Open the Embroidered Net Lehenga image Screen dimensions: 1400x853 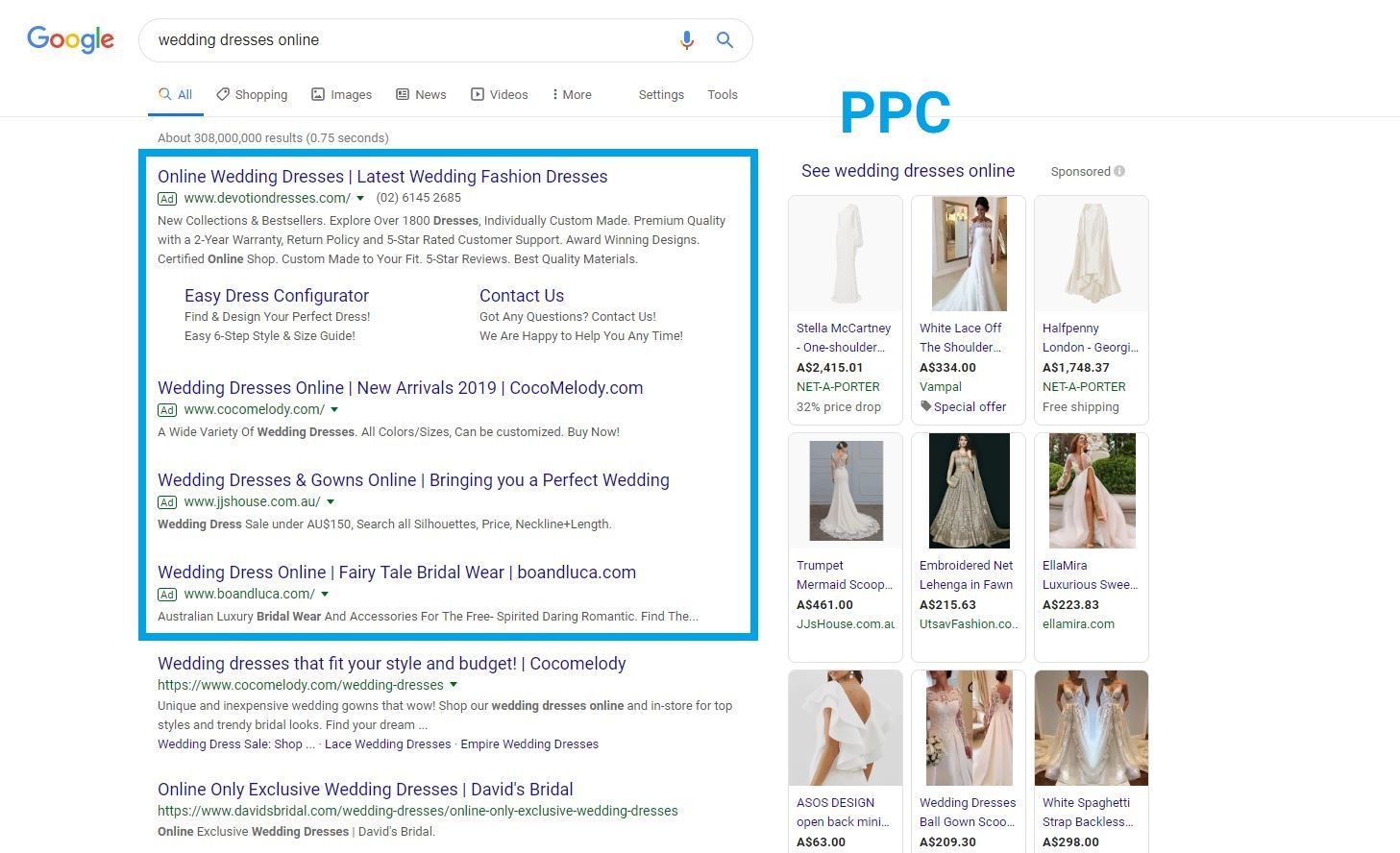tap(969, 491)
